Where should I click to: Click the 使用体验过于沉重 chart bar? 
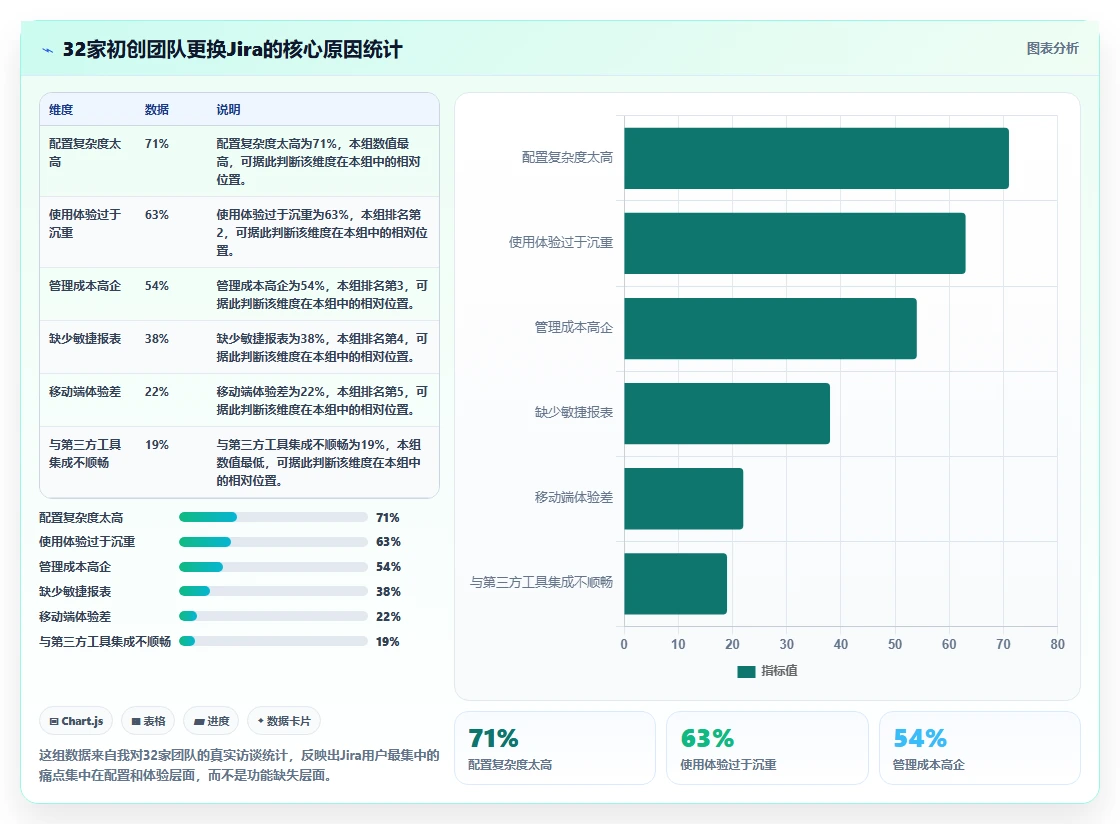795,243
